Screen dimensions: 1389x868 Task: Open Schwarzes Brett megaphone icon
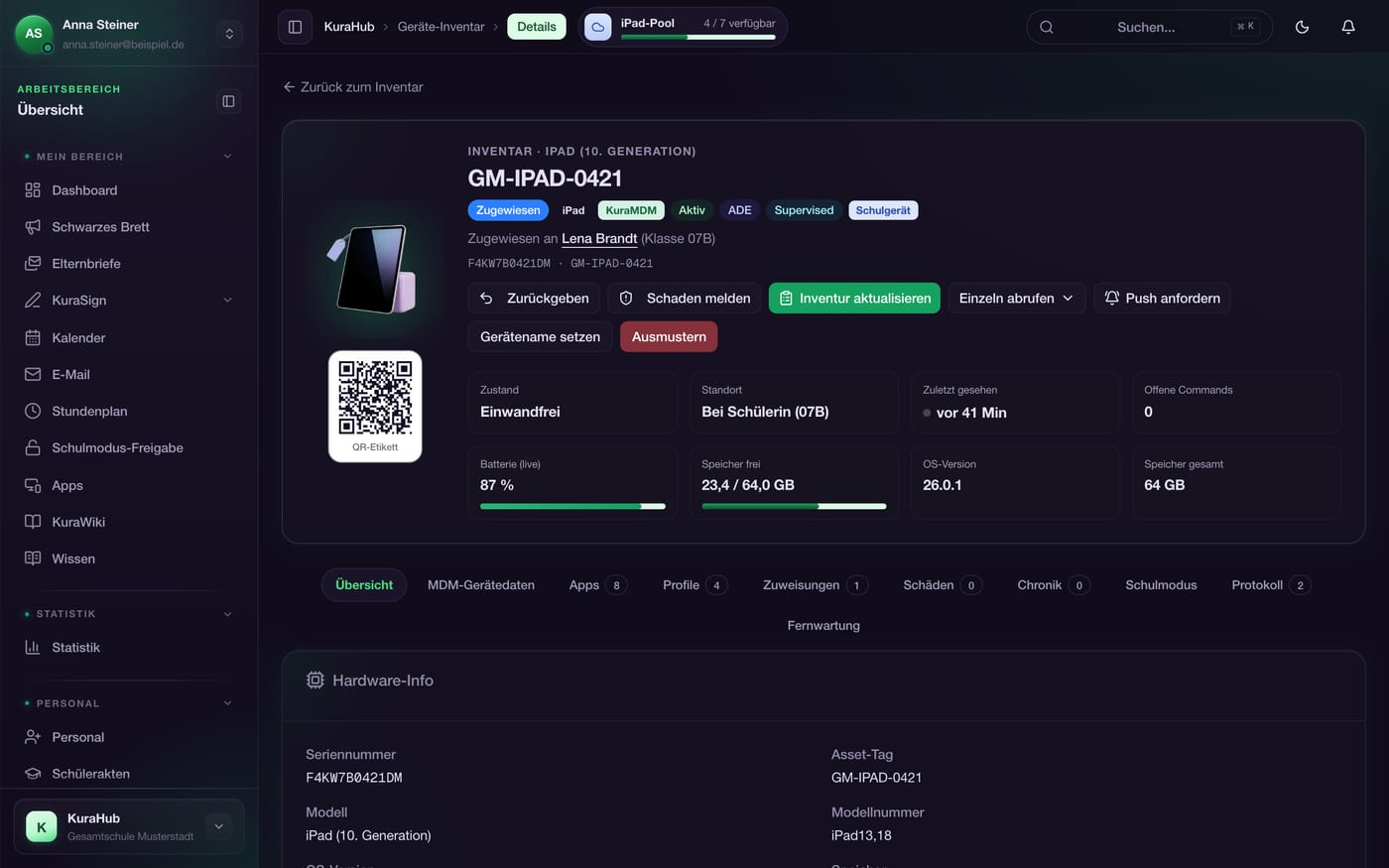click(33, 226)
